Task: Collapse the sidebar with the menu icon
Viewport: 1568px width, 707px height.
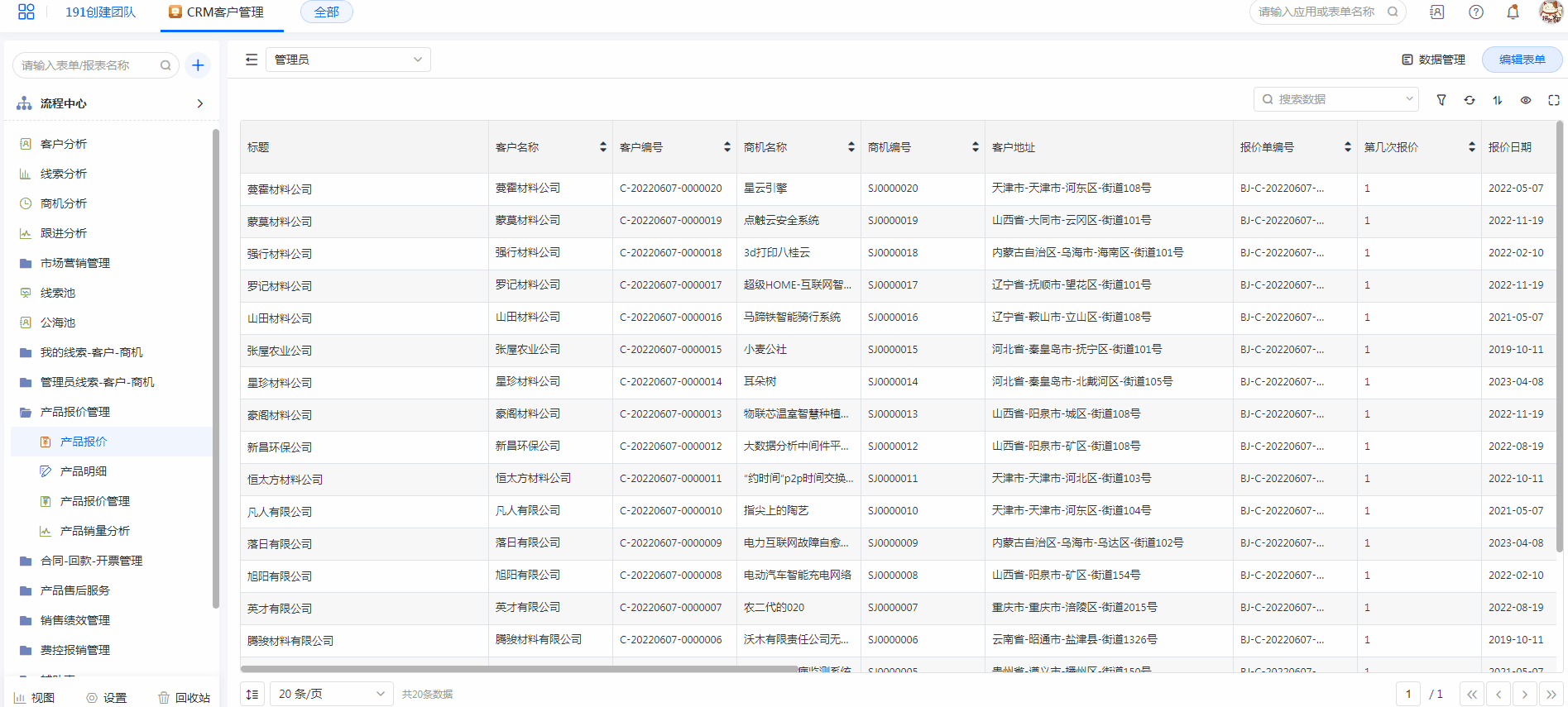Action: 252,60
